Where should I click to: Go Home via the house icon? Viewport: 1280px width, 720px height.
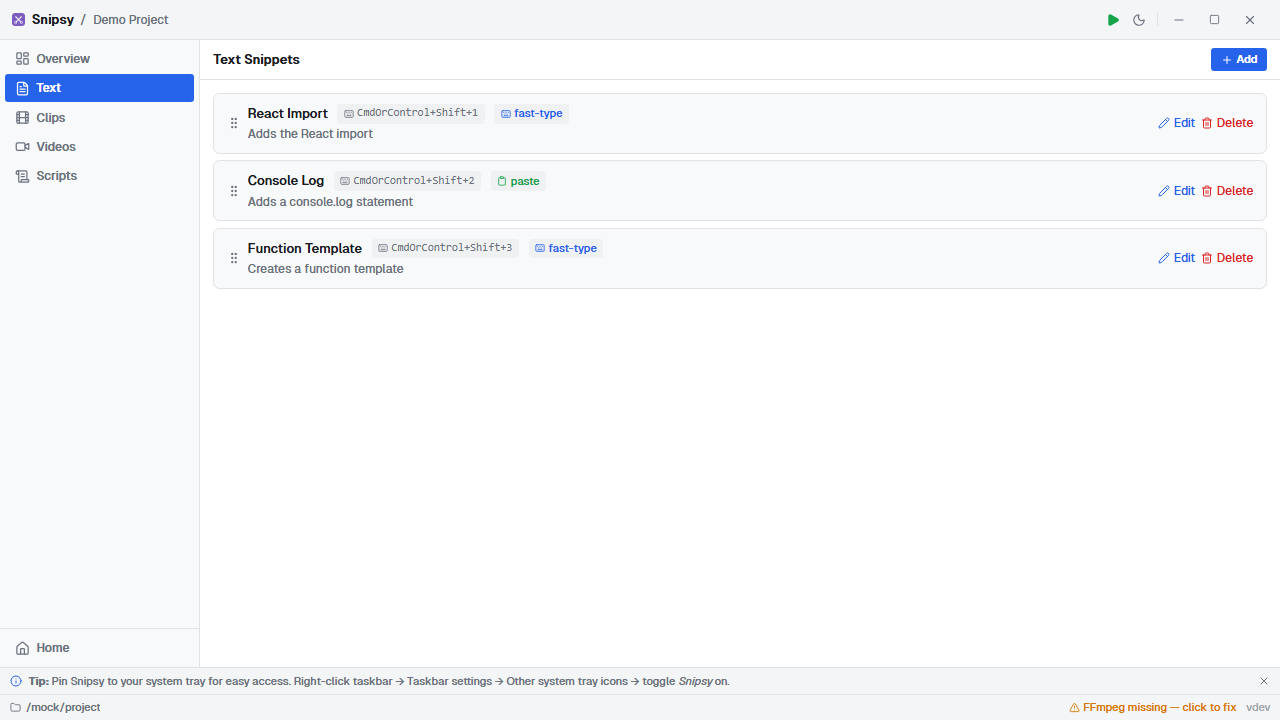22,648
